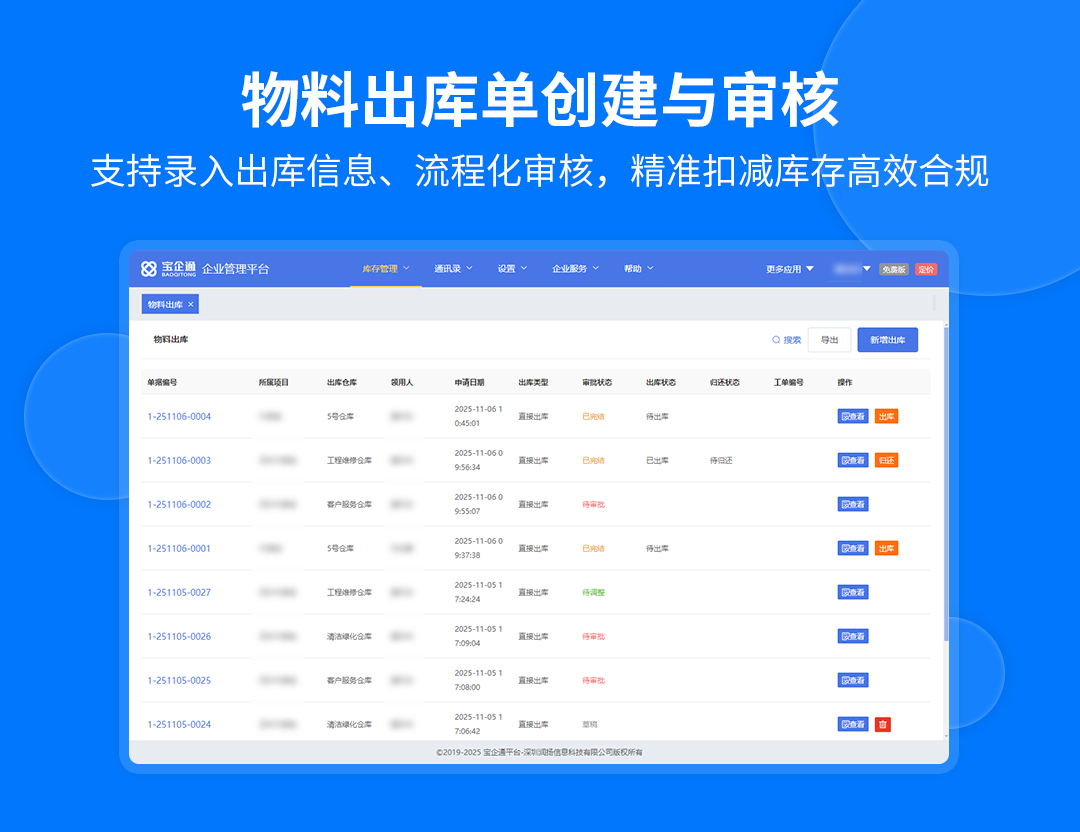
Task: Click 草稿 status in row 1-251105-0024
Action: click(x=590, y=725)
